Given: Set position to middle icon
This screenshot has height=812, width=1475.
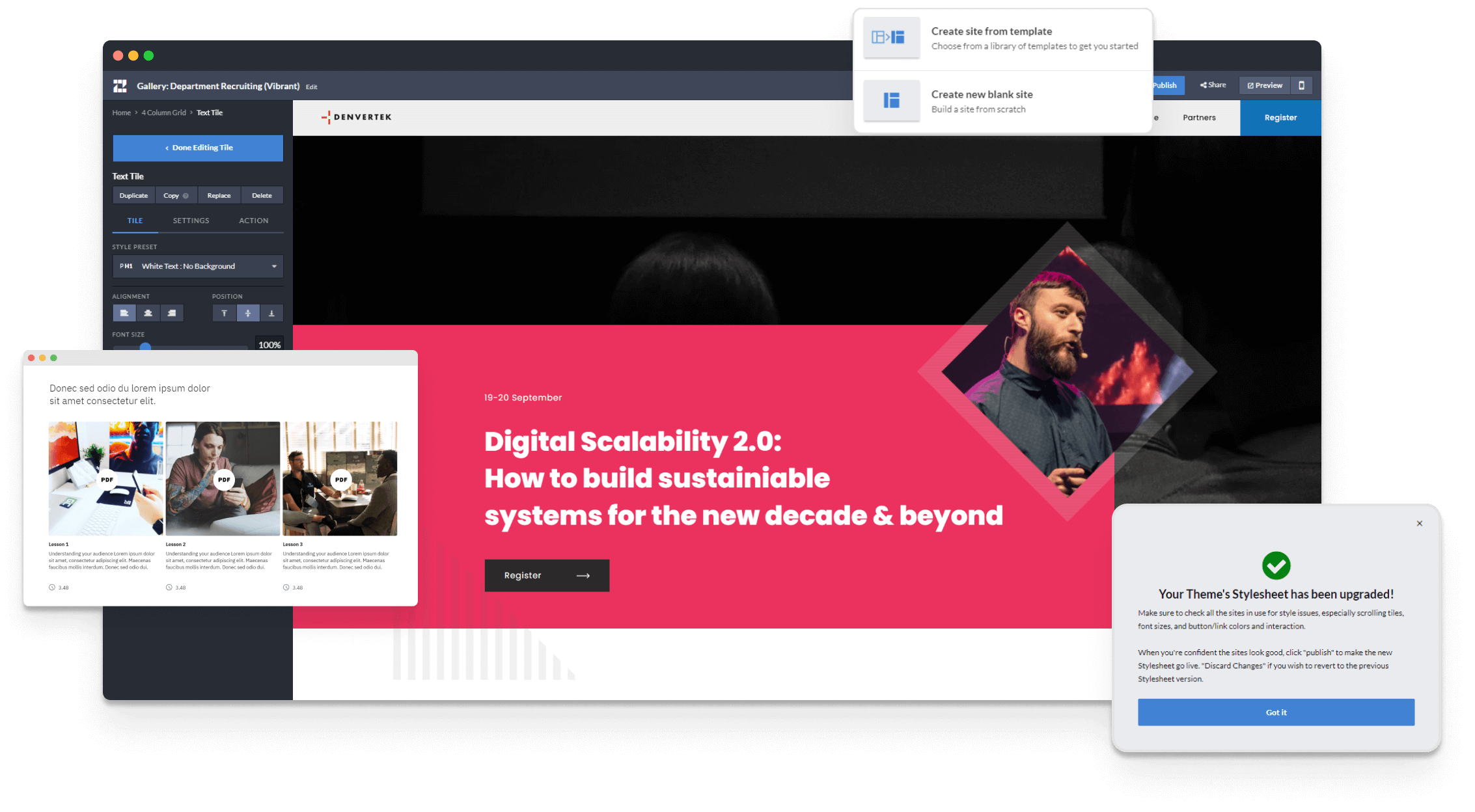Looking at the screenshot, I should pos(248,313).
